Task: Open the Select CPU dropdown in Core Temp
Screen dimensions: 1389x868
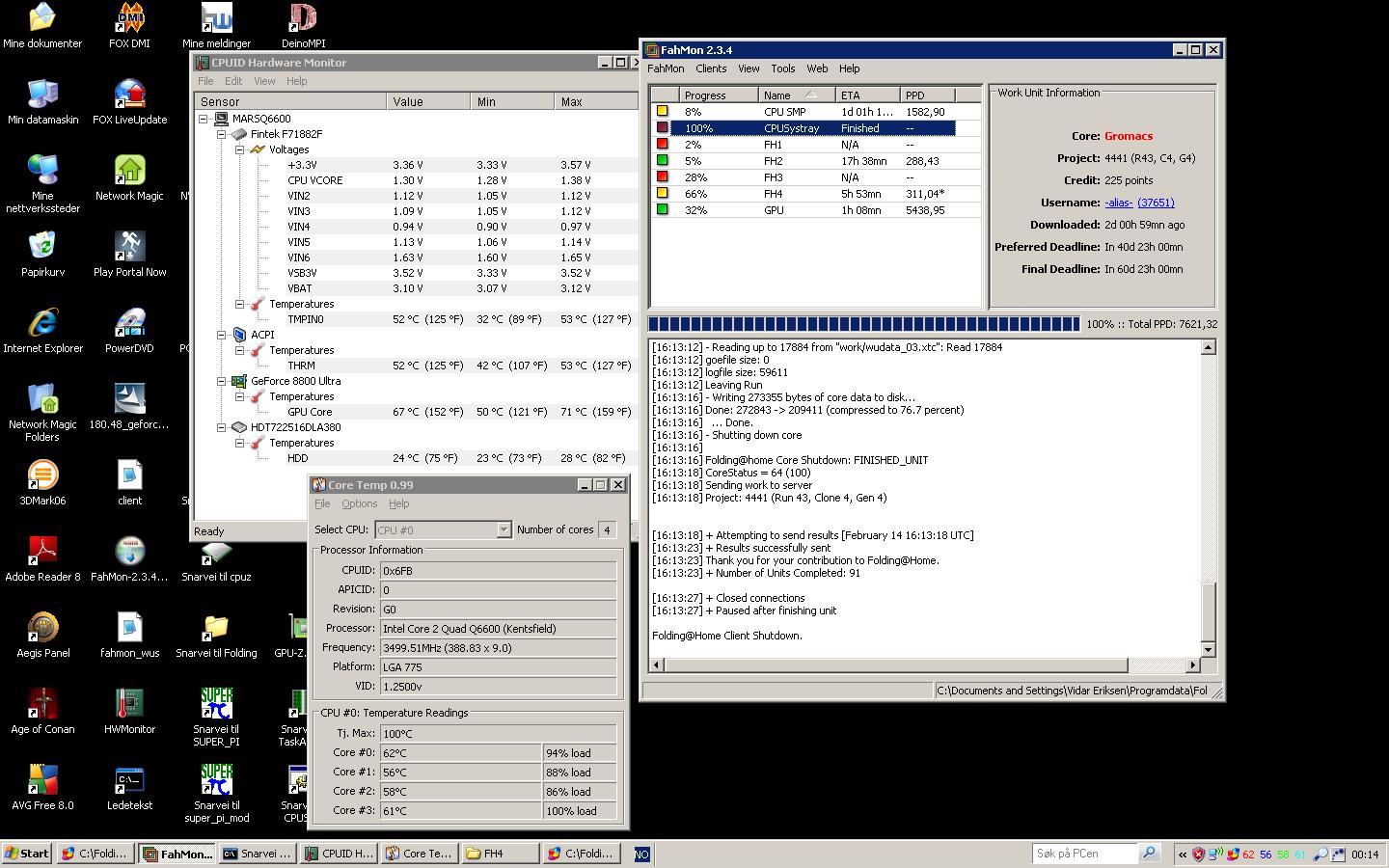Action: point(503,529)
